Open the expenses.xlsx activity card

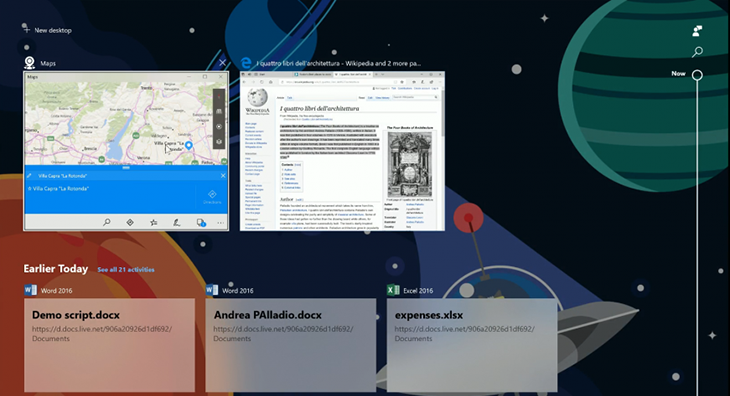click(x=472, y=345)
